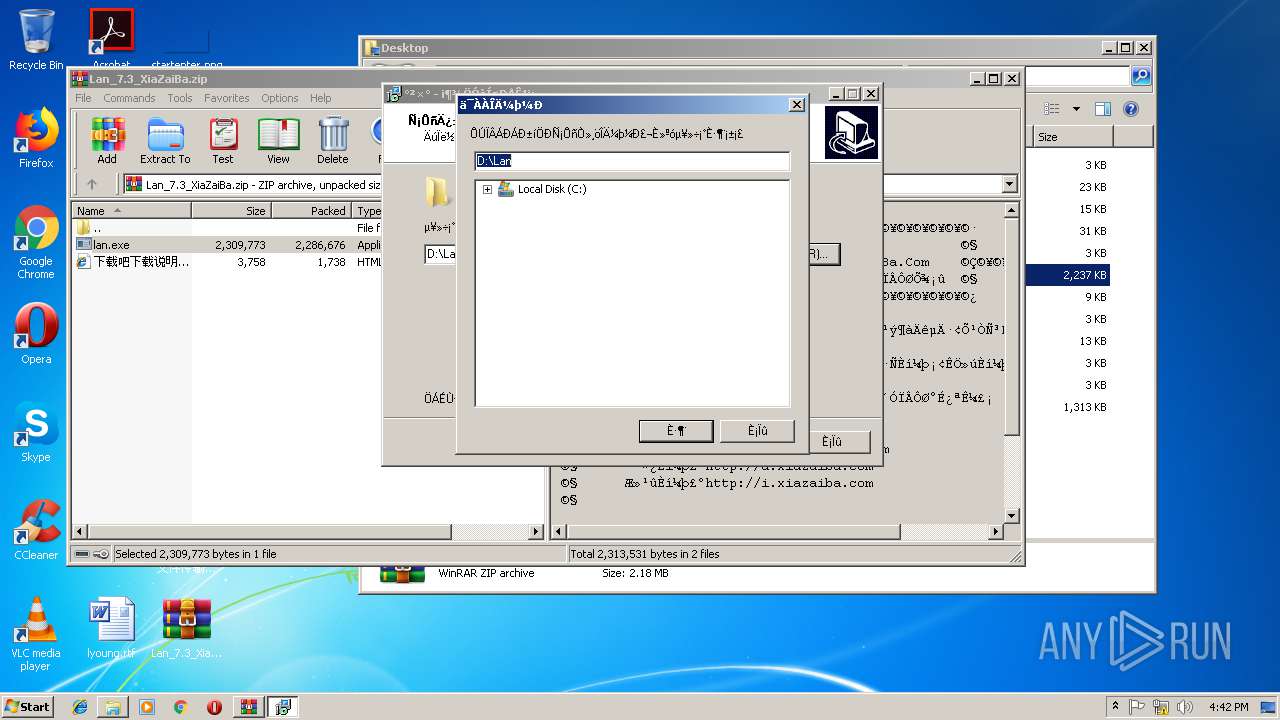Screen dimensions: 1280x720
Task: Open VLC media player desktop shortcut
Action: tap(36, 634)
